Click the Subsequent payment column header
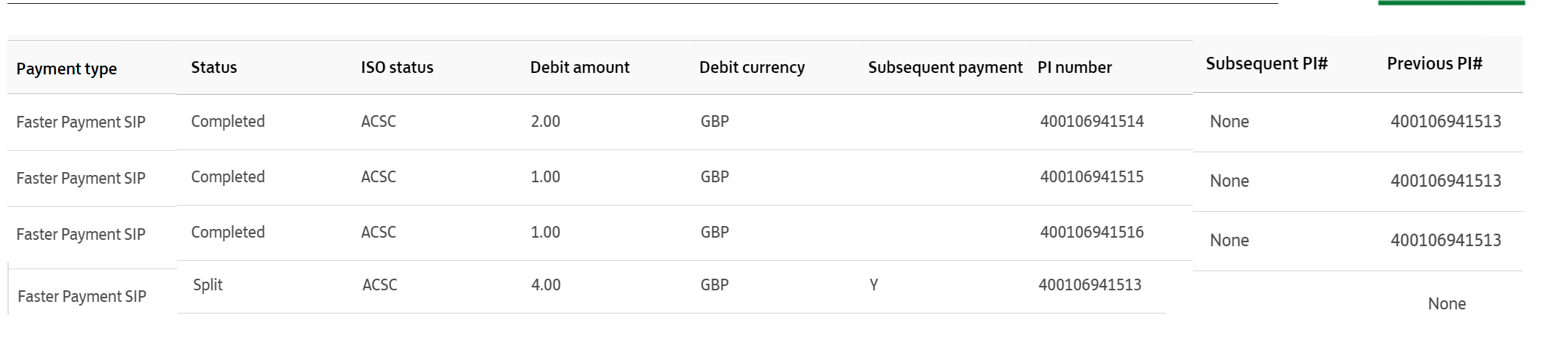 coord(945,68)
